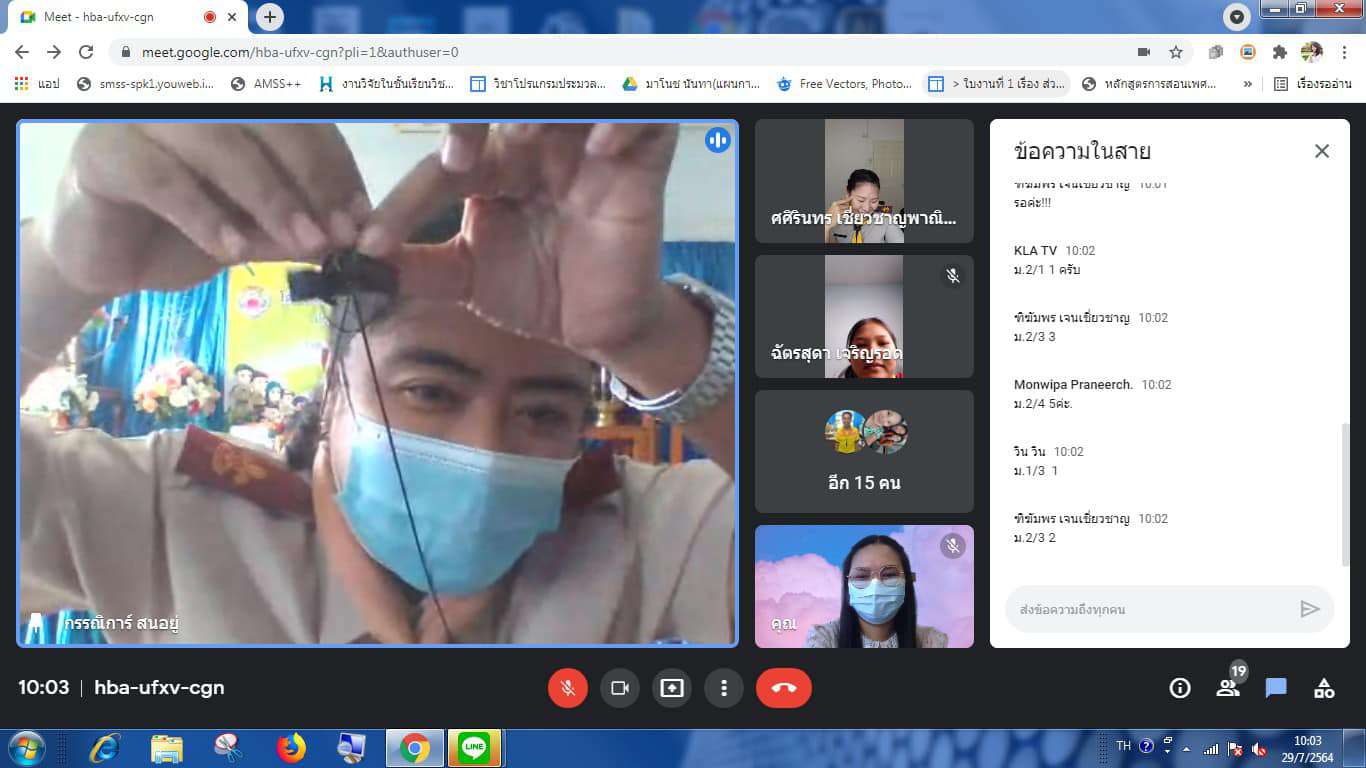Open the meeting details info icon
Screen dimensions: 1366x768
1180,688
